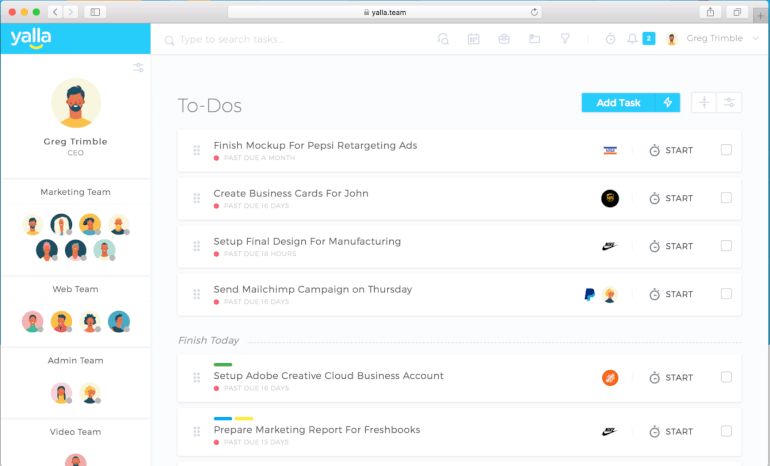Expand Greg Trimble user menu chevron
This screenshot has width=770, height=466.
click(x=756, y=38)
